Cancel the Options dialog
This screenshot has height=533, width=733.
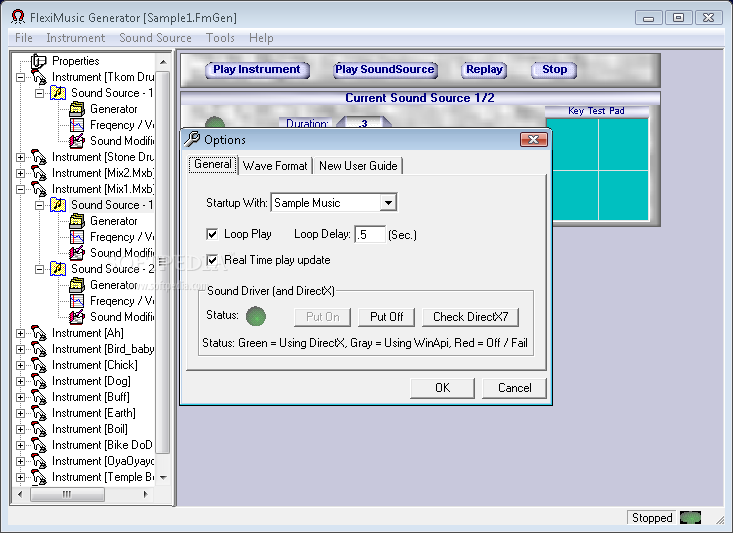514,388
